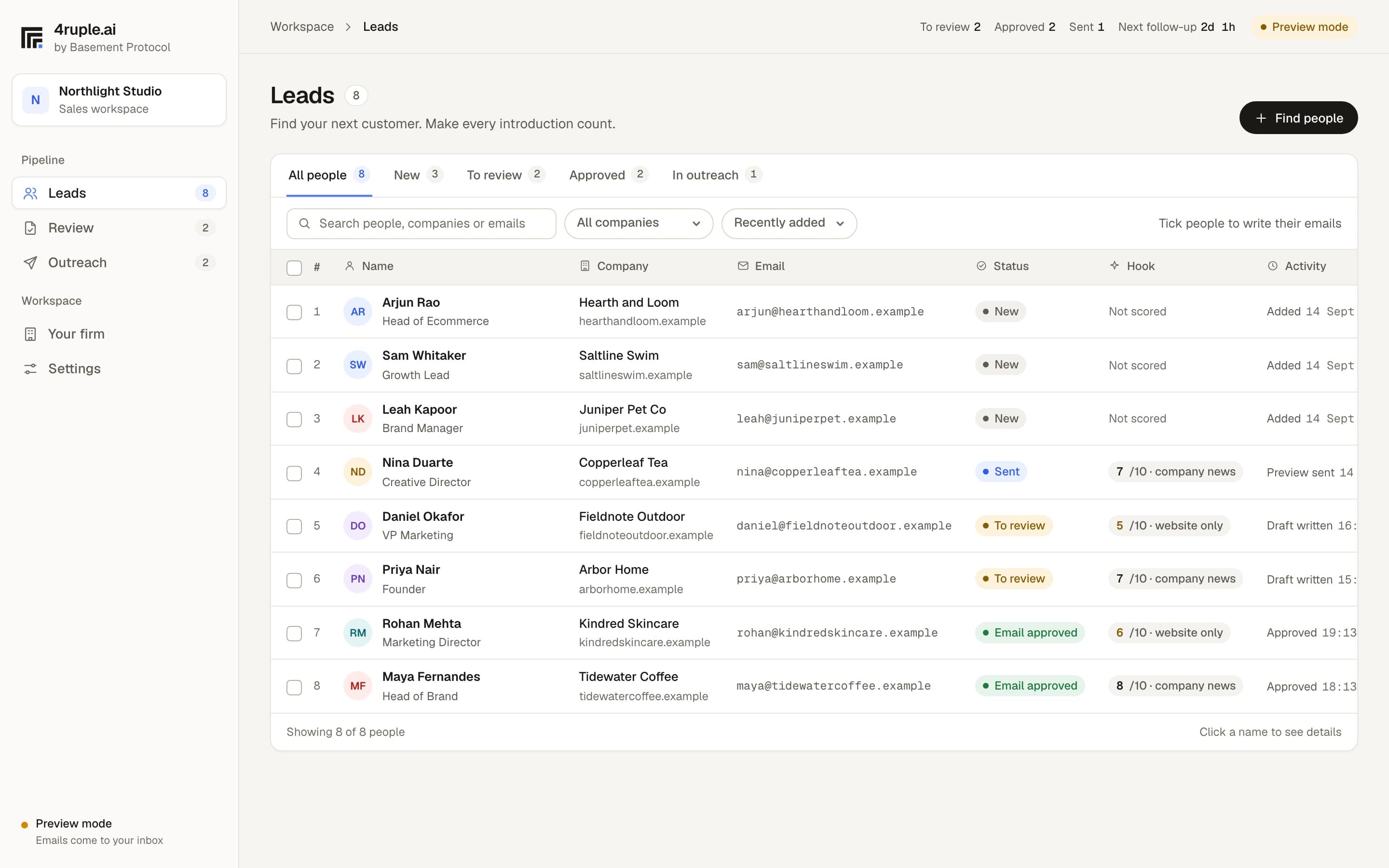The height and width of the screenshot is (868, 1389).
Task: Click the Preview mode note at sidebar bottom
Action: click(92, 832)
